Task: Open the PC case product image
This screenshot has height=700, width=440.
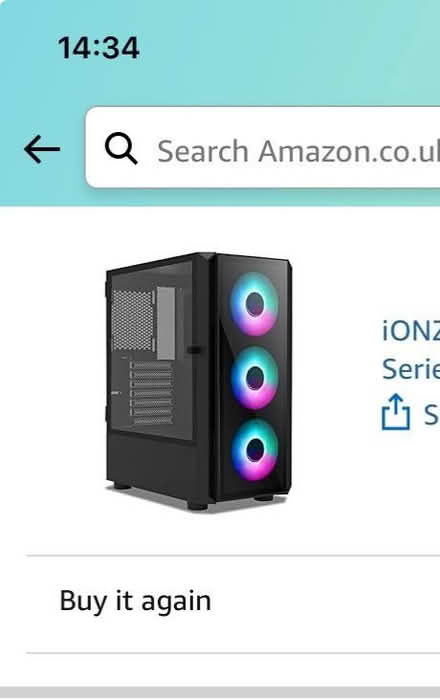Action: (199, 382)
